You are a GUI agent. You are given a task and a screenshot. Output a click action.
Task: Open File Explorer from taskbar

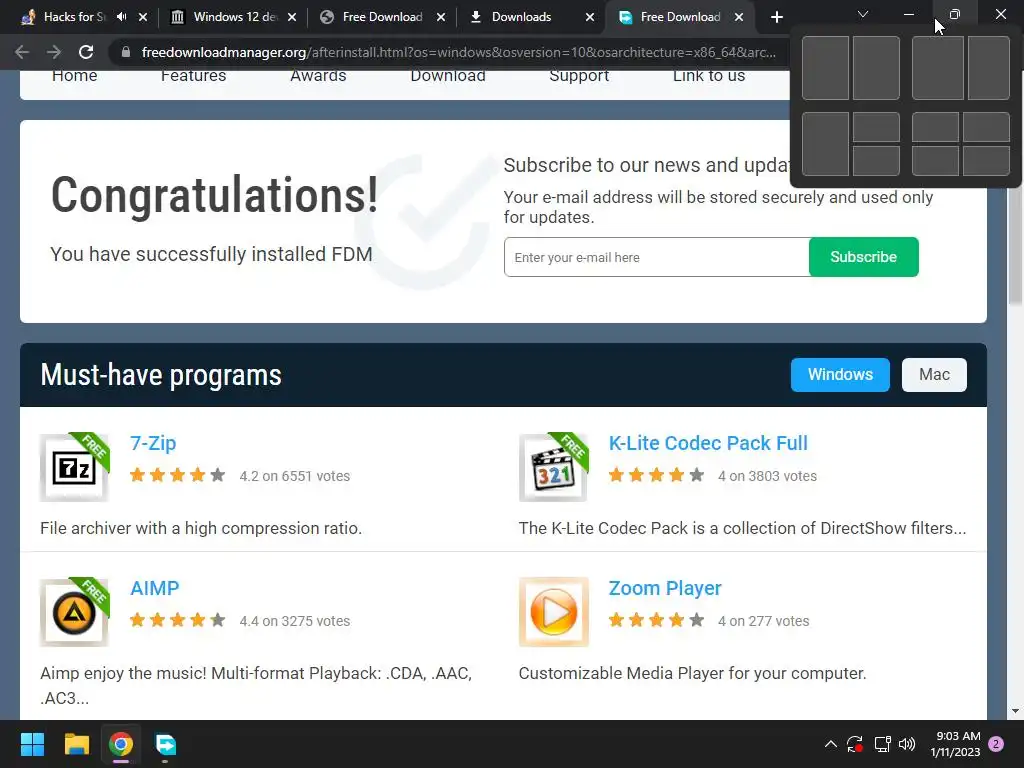pos(76,744)
